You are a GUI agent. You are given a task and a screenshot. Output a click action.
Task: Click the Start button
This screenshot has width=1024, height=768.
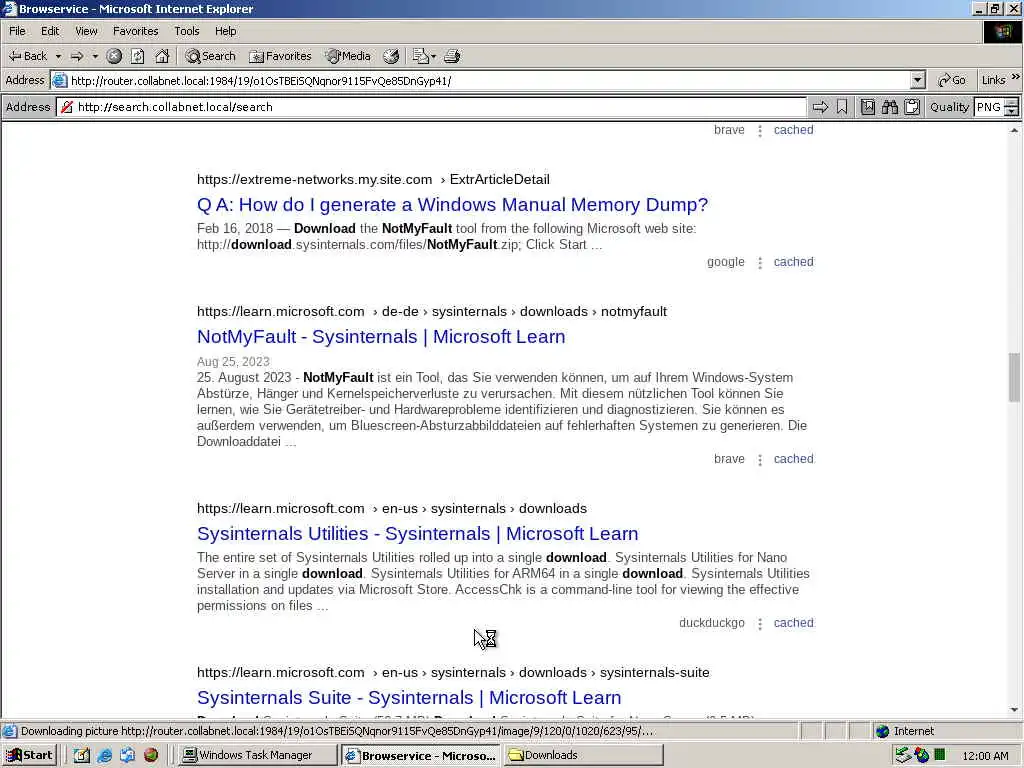29,755
